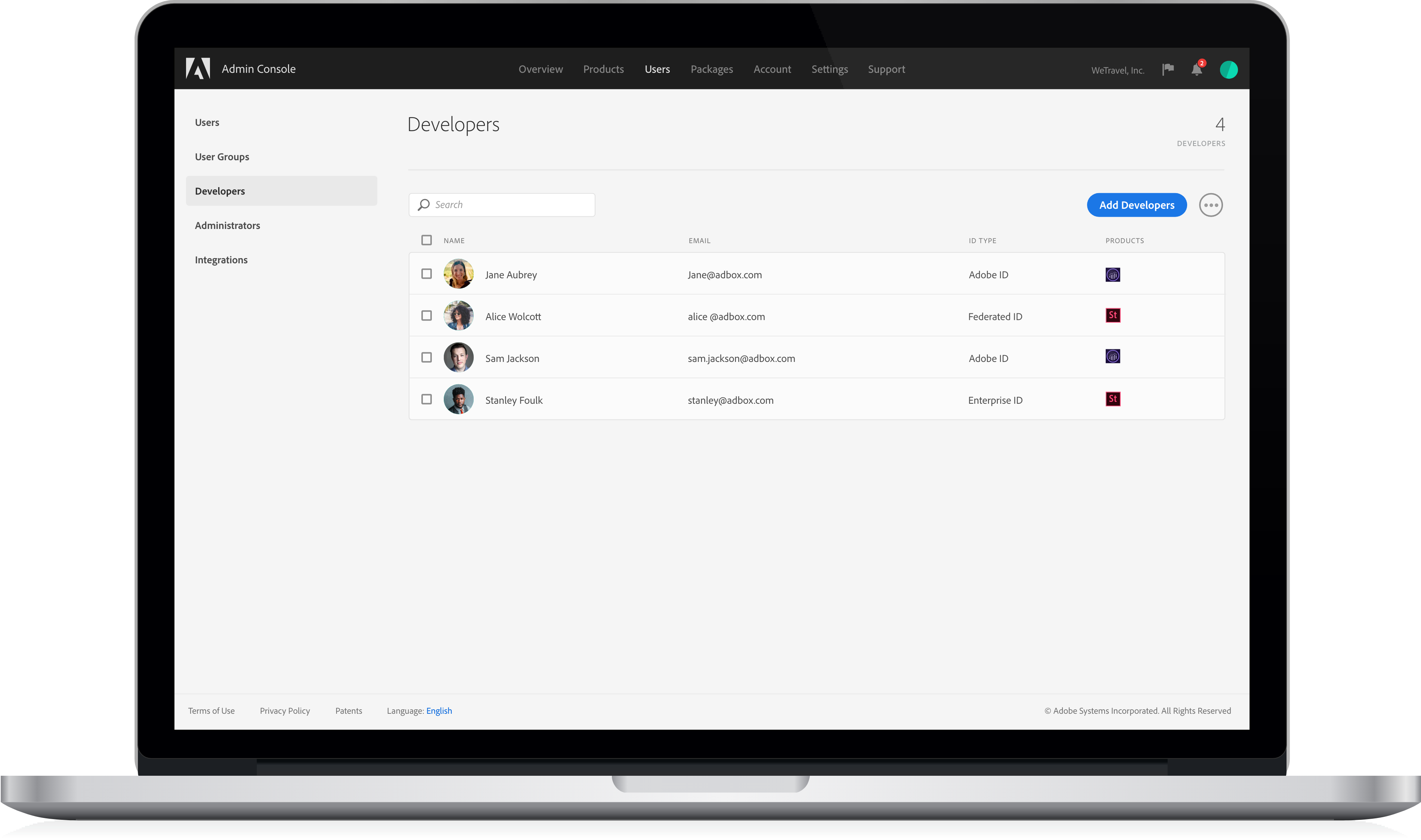This screenshot has height=840, width=1421.
Task: Select User Groups in the sidebar
Action: (222, 157)
